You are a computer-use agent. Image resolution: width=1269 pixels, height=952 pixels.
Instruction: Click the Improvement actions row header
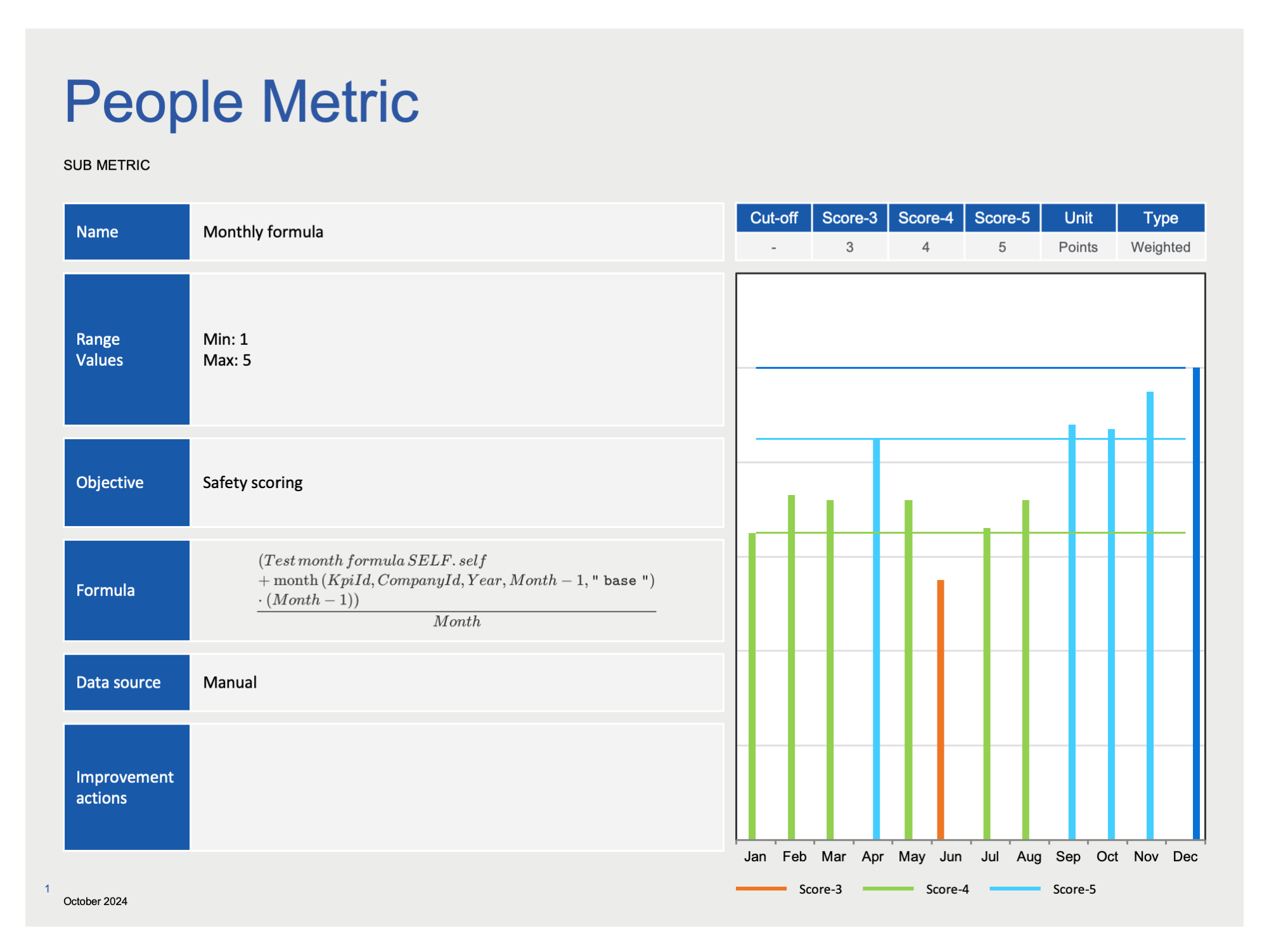pyautogui.click(x=127, y=787)
